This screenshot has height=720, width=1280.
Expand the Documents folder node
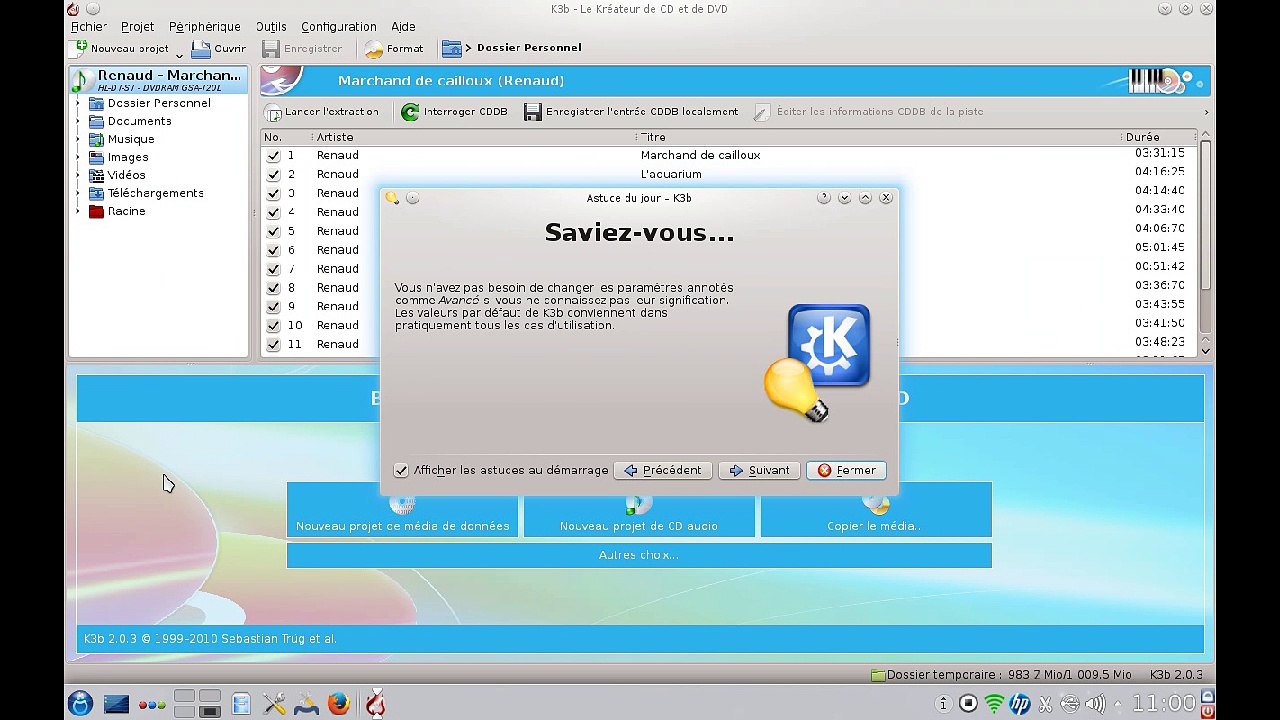point(78,121)
